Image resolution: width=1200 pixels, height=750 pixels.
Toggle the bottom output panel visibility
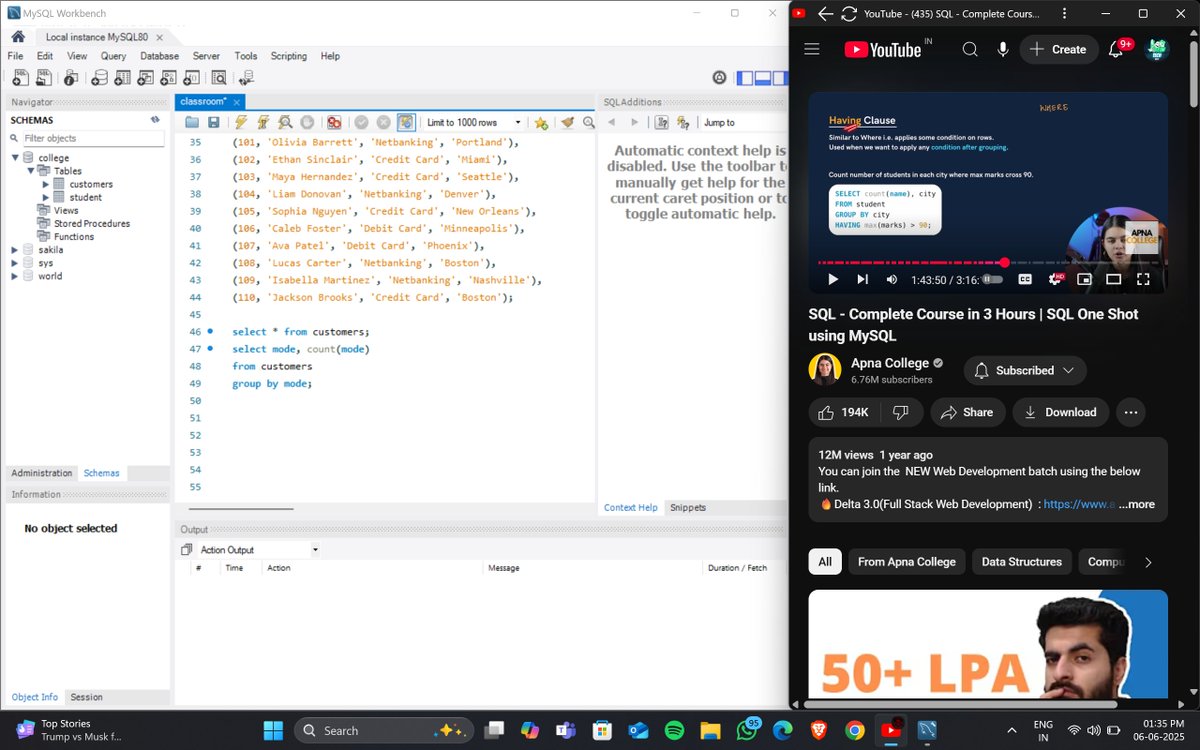pos(762,78)
